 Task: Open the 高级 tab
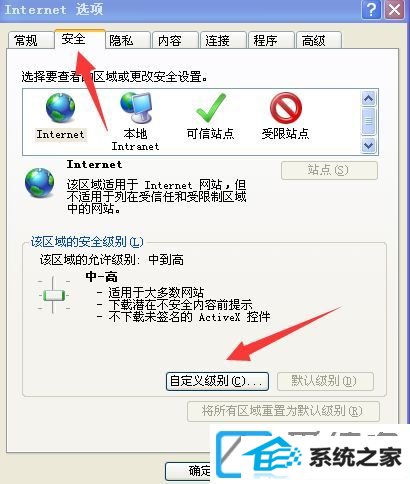point(313,41)
